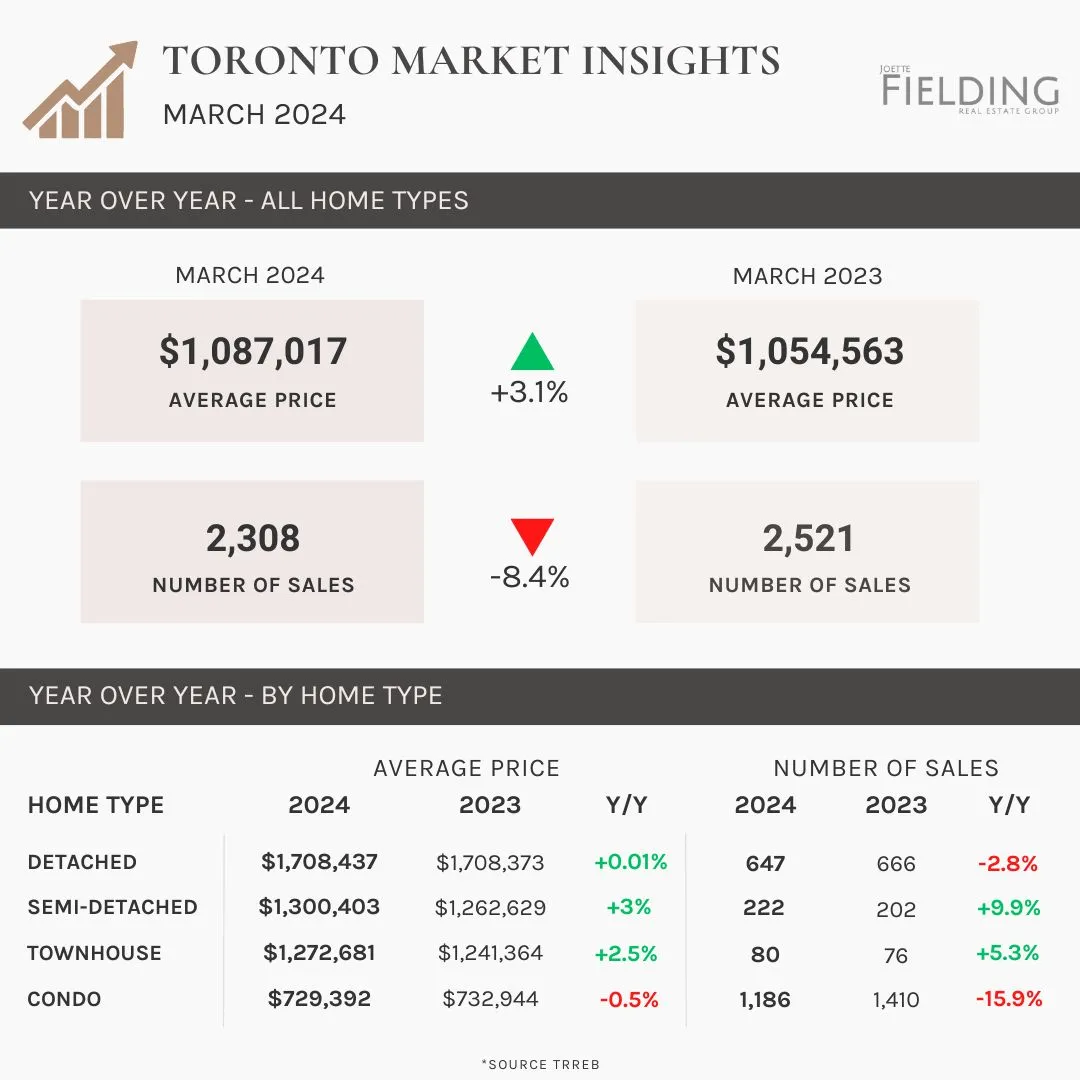Select the $1,087,017 average price box
1080x1080 pixels.
[x=252, y=371]
